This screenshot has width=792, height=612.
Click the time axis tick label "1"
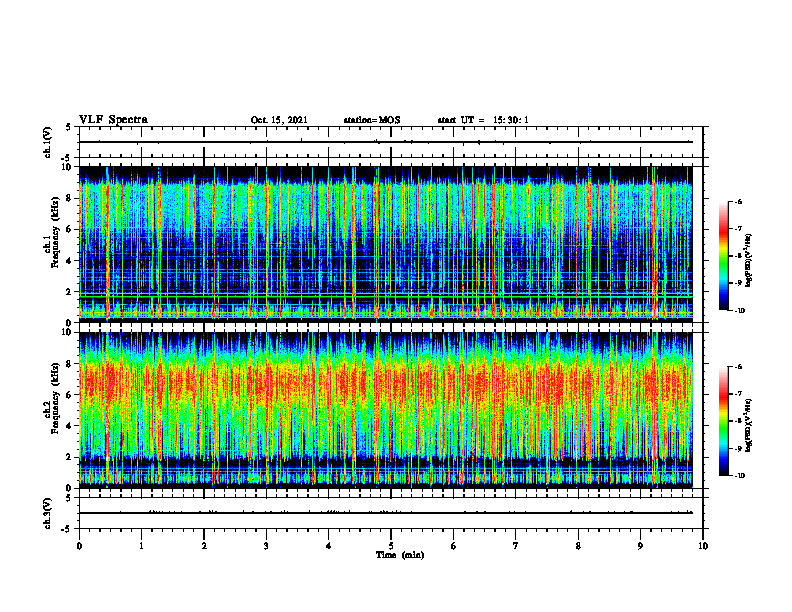[141, 546]
